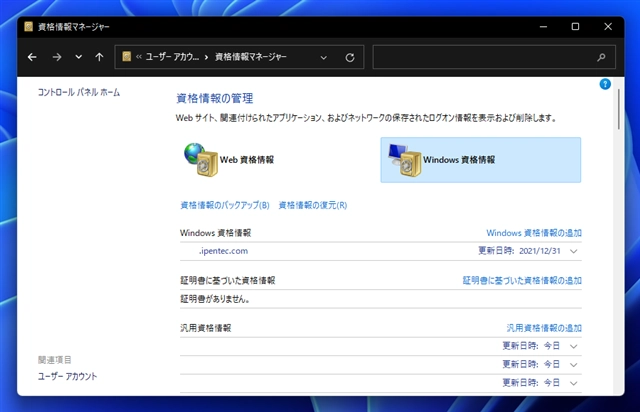
Task: Go up one level with up arrow
Action: pos(99,57)
